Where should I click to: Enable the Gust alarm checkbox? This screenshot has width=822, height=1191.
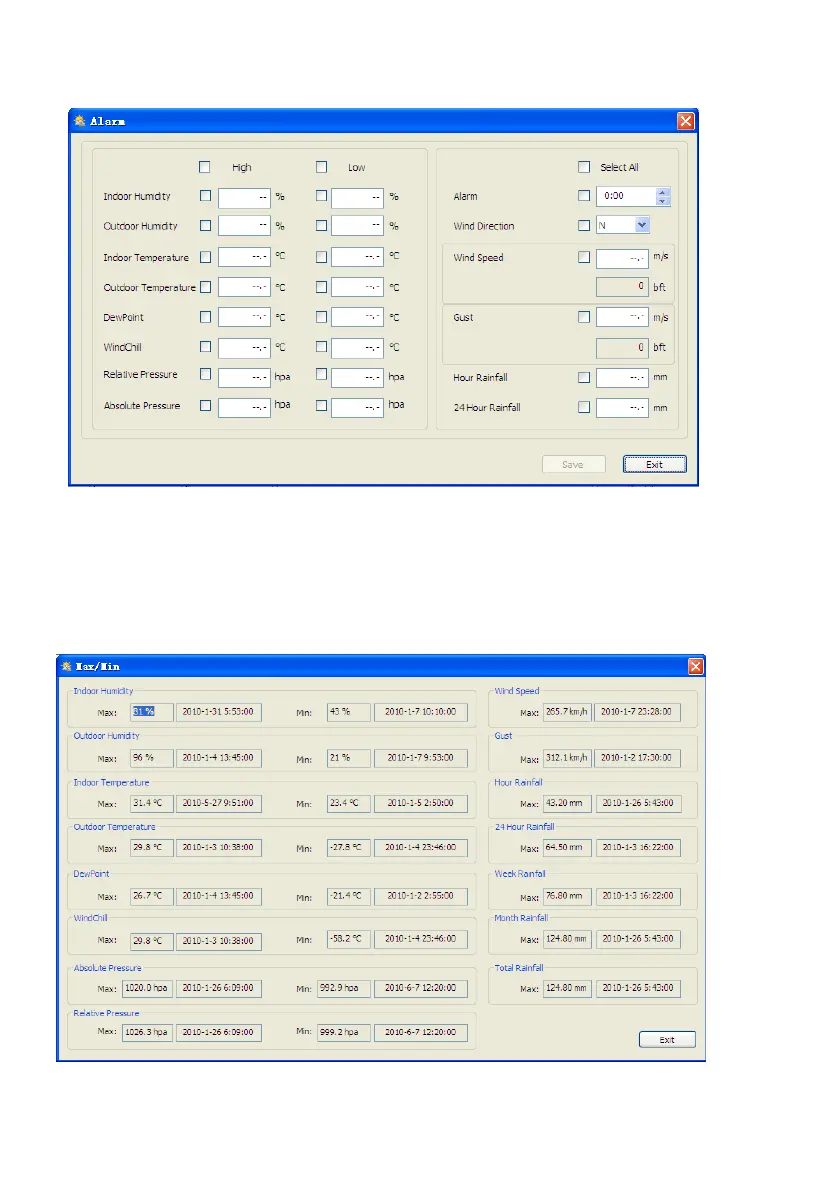pos(583,317)
